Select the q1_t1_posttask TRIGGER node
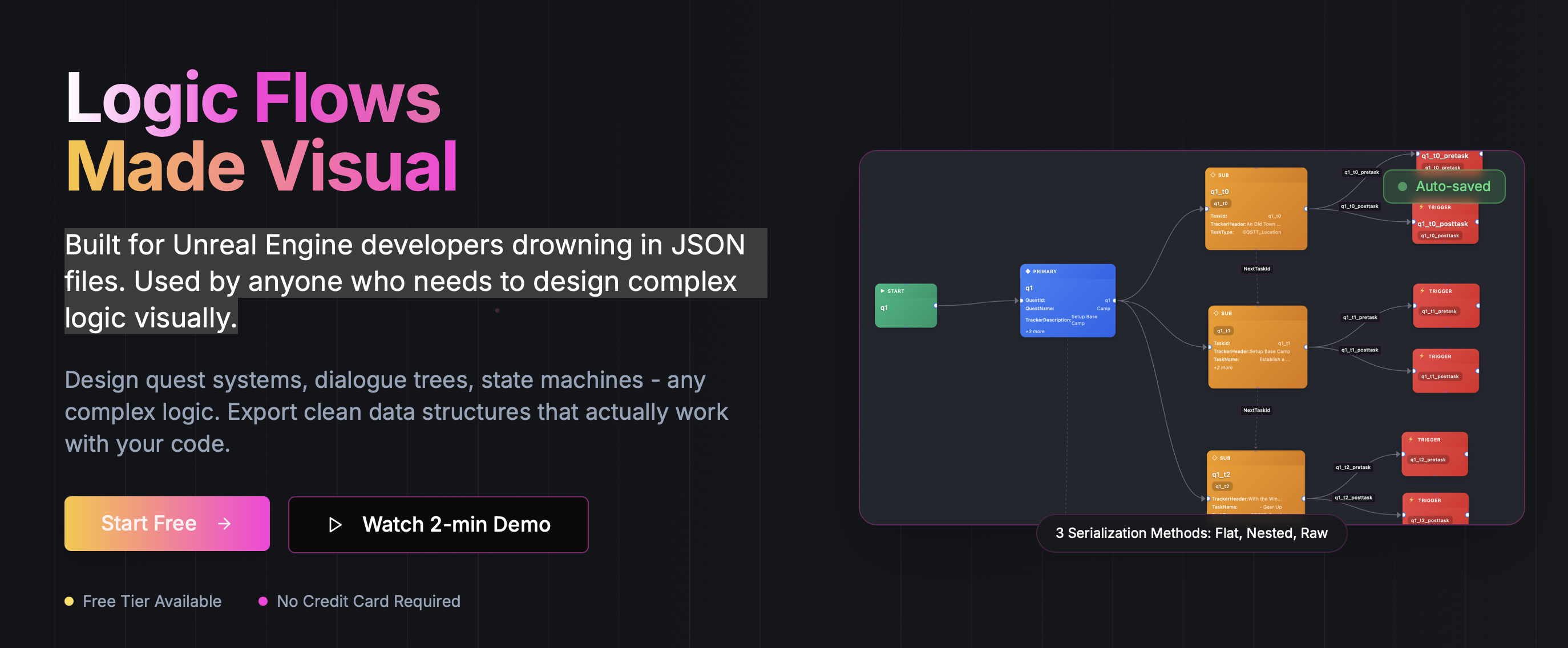Viewport: 1568px width, 648px height. pos(1446,371)
